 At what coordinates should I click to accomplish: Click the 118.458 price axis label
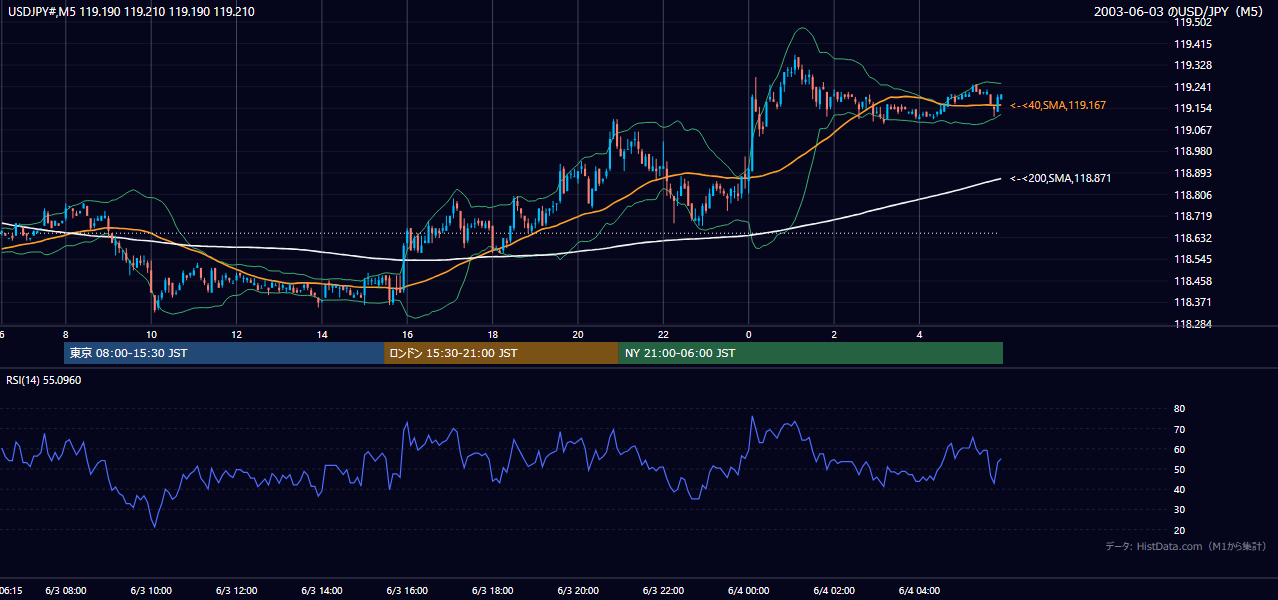point(1193,281)
